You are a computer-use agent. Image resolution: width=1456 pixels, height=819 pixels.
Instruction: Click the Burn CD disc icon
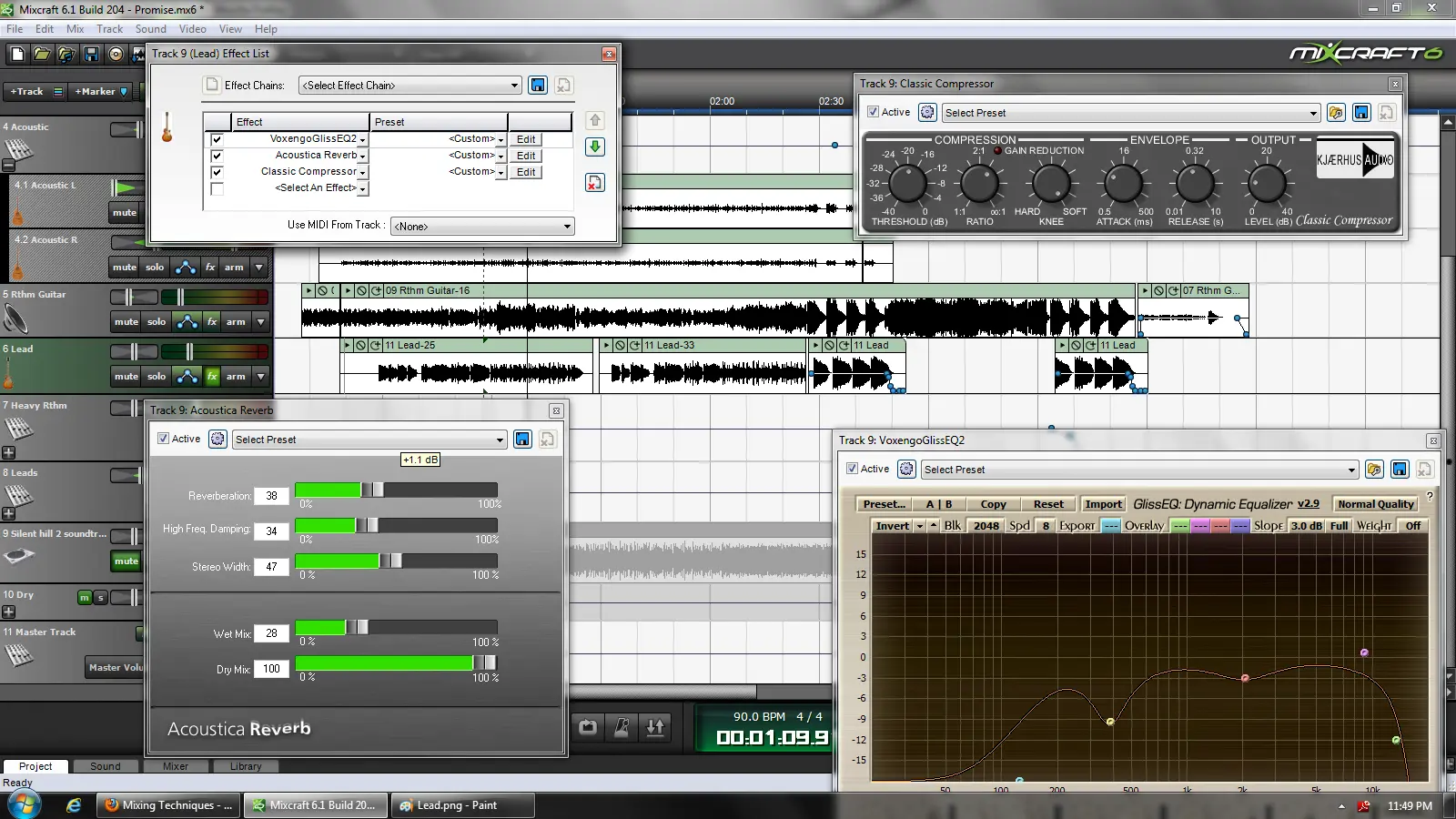click(x=116, y=55)
